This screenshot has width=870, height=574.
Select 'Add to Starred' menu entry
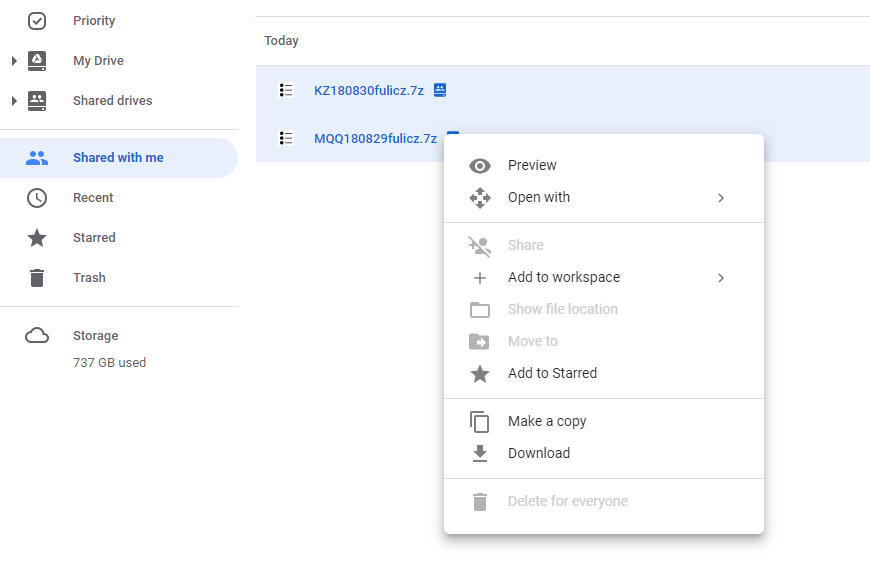(x=552, y=373)
